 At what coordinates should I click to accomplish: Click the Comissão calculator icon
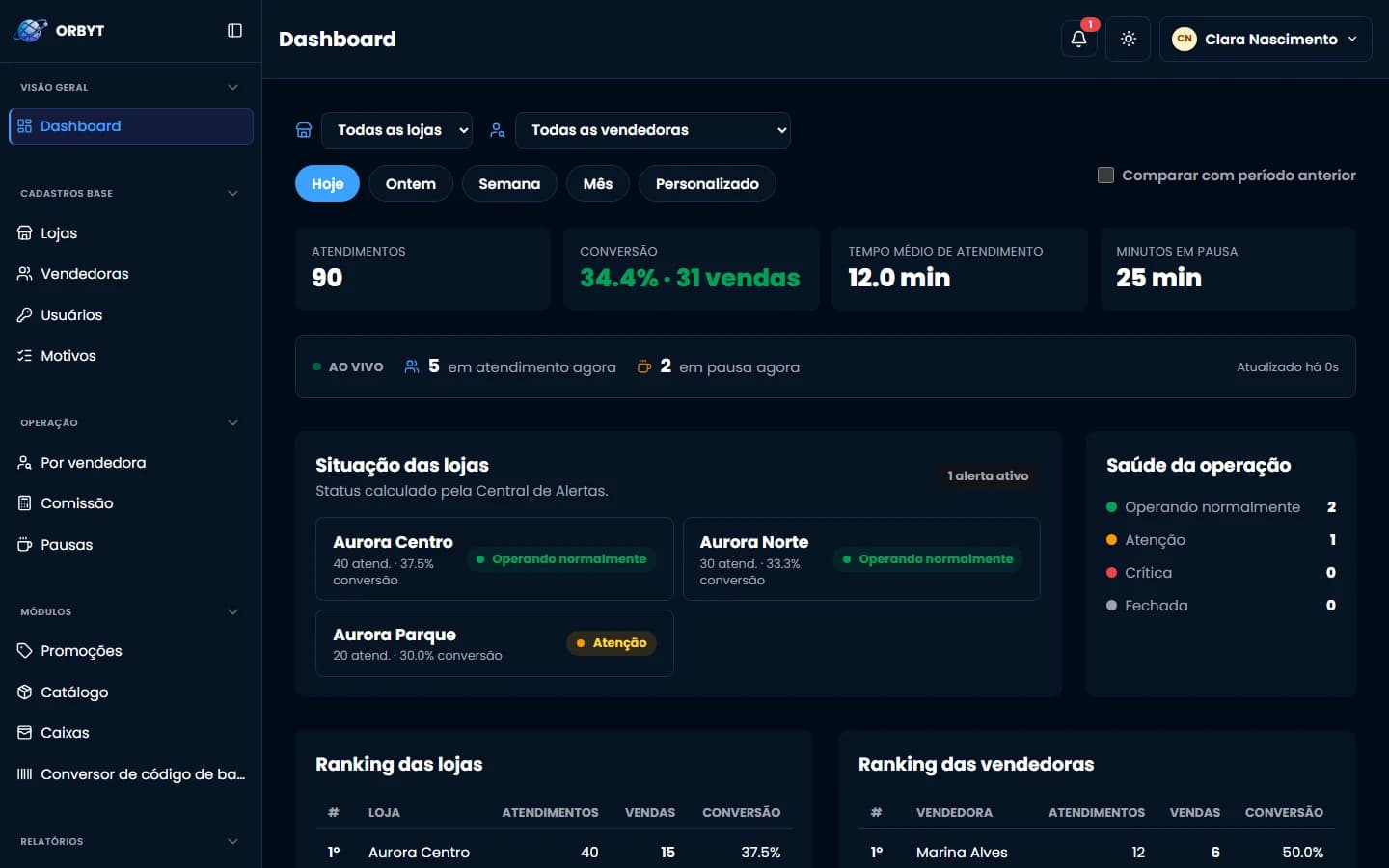tap(25, 503)
